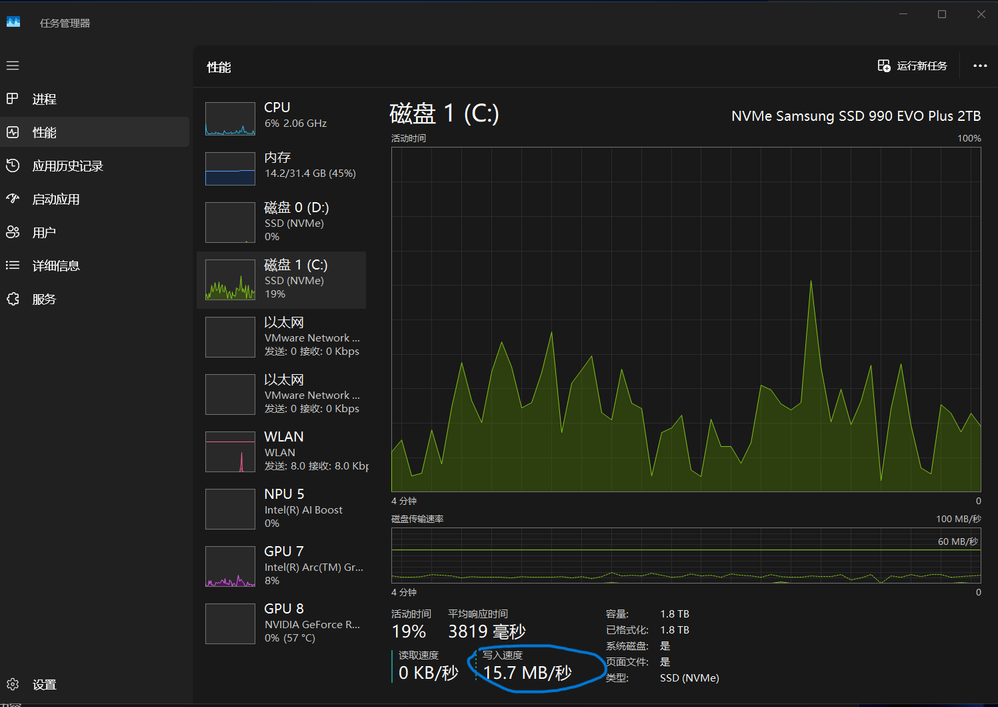
Task: Click the Task Manager app icon in title bar
Action: coord(13,22)
